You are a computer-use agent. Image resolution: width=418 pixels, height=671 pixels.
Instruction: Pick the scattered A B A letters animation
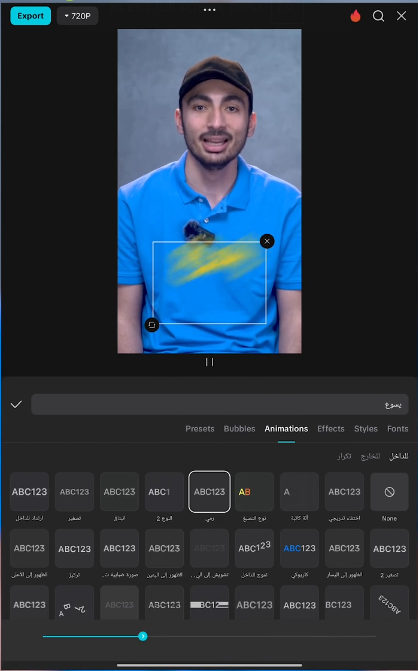coord(74,603)
